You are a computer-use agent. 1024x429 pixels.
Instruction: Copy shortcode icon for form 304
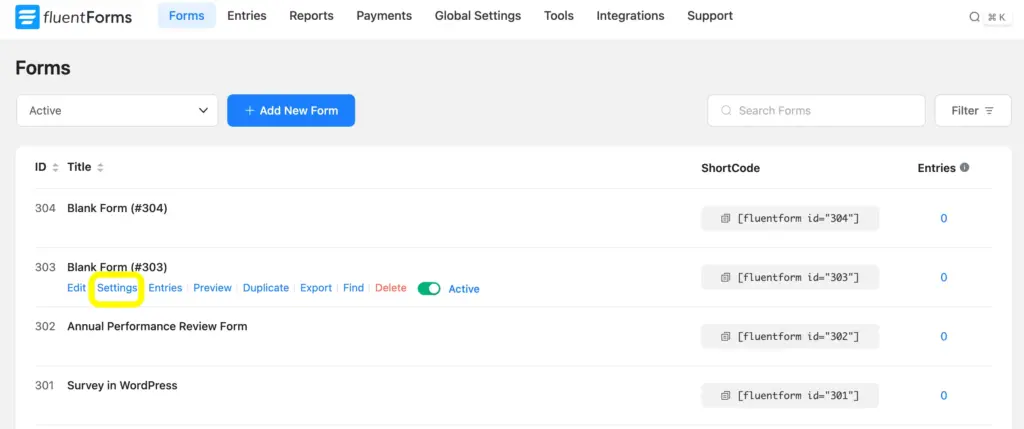[x=725, y=219]
